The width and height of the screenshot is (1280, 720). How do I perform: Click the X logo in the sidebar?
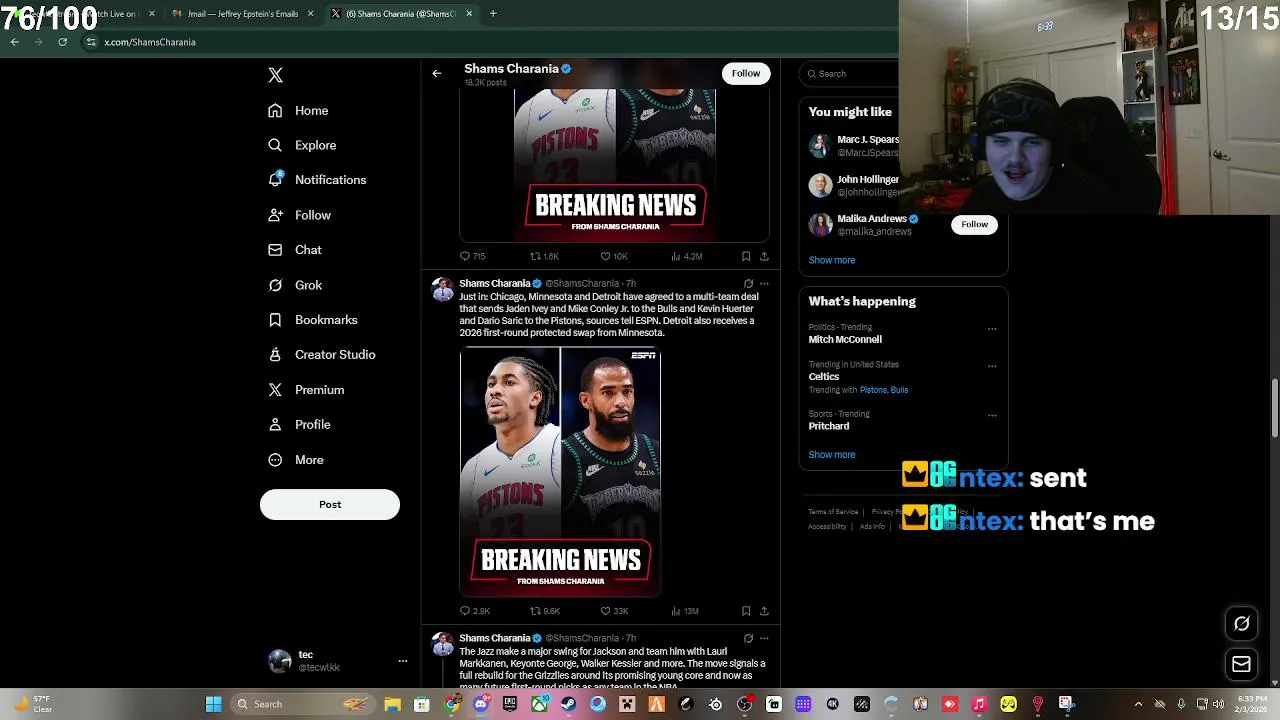(x=275, y=75)
